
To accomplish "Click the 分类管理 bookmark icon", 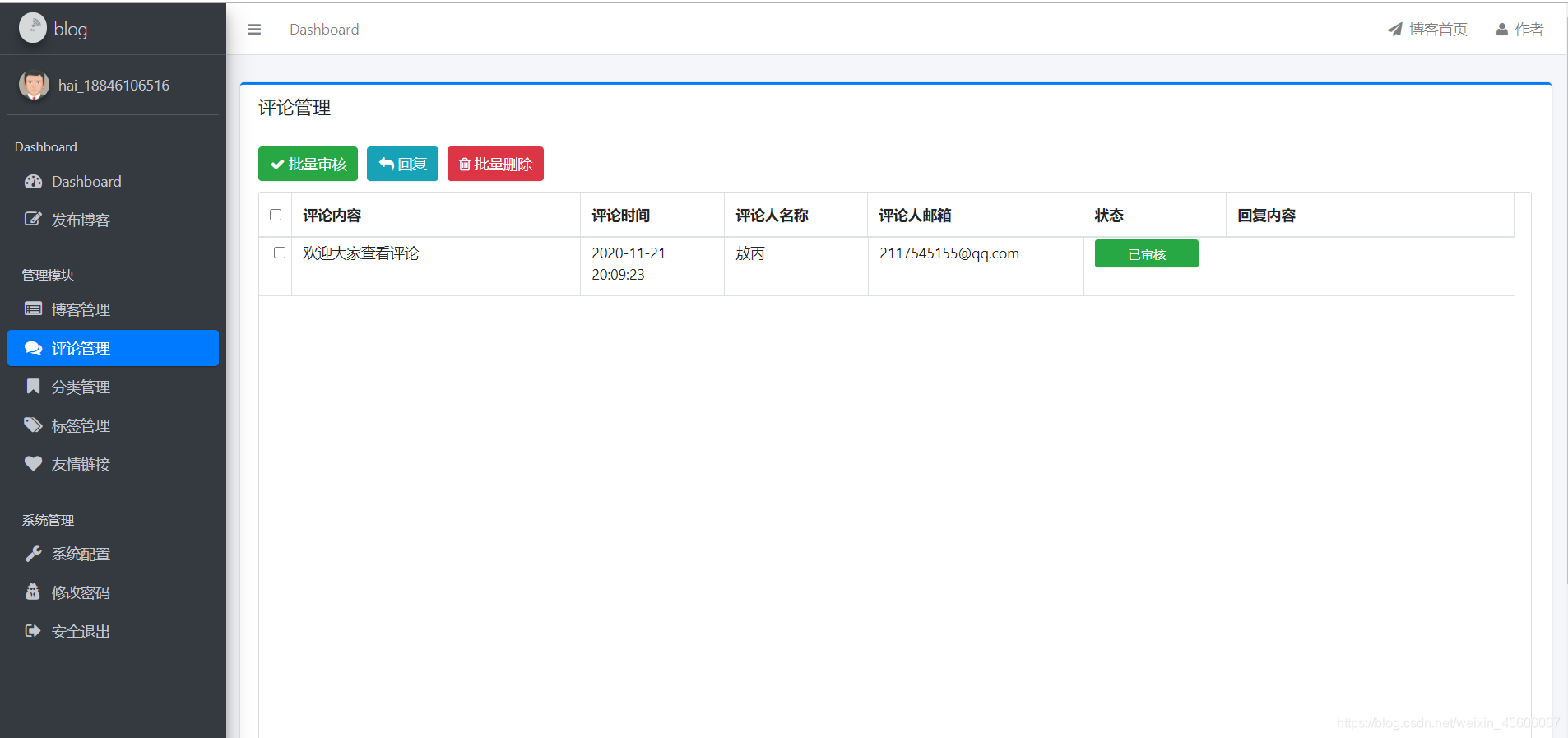I will (33, 387).
